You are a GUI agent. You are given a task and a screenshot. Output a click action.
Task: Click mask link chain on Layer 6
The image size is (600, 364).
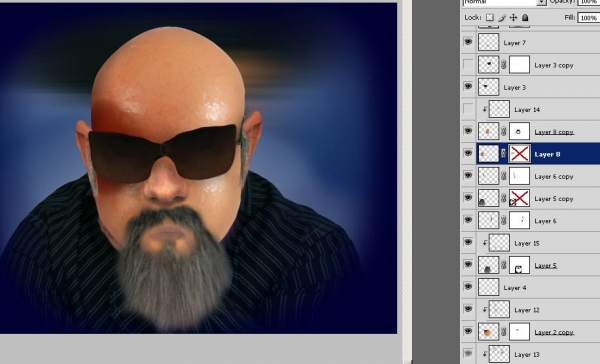tap(504, 220)
